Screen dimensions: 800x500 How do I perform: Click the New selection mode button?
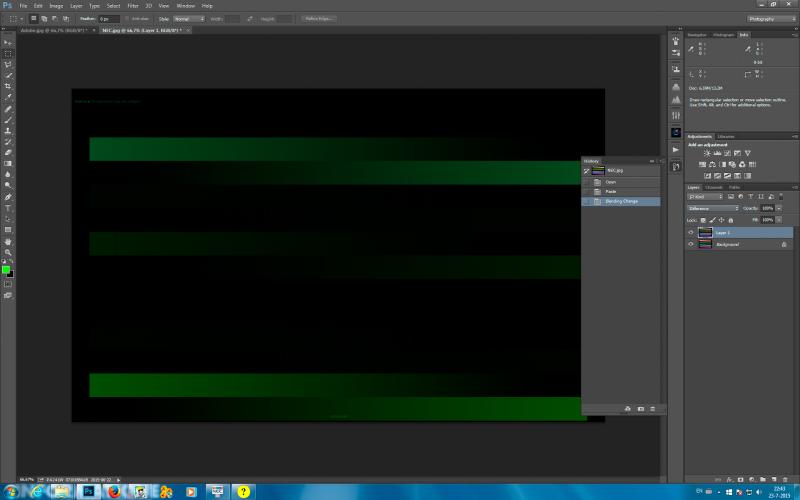(x=34, y=19)
